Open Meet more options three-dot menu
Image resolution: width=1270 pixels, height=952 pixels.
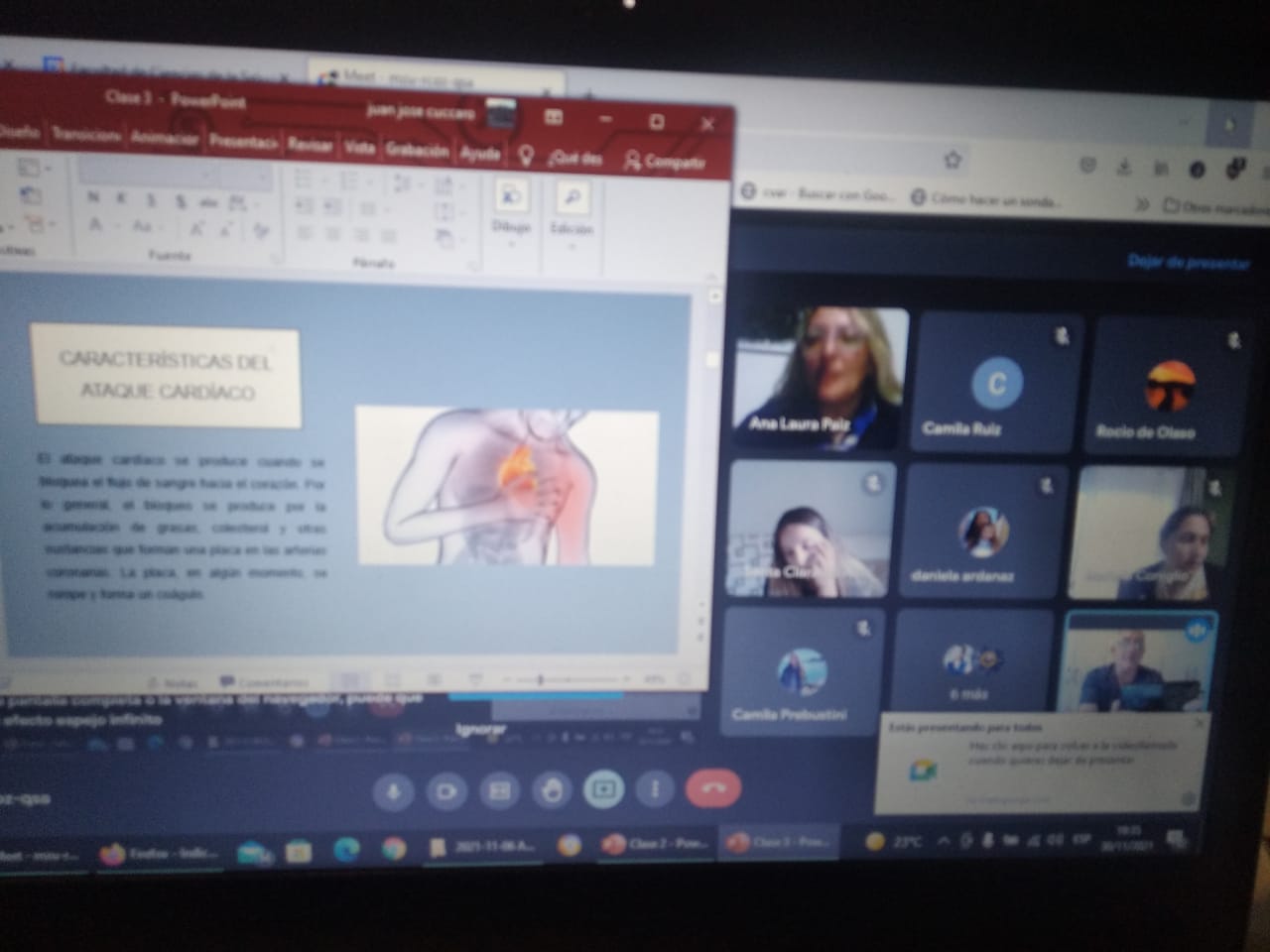pyautogui.click(x=655, y=789)
